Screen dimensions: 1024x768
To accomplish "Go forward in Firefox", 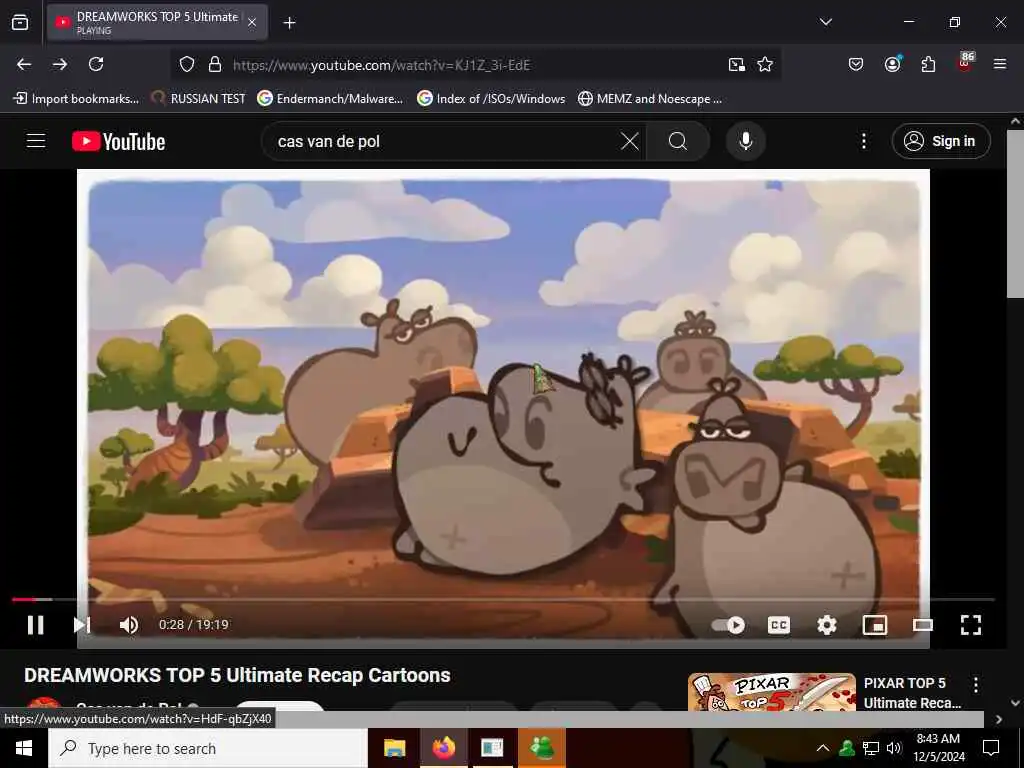I will (x=60, y=64).
